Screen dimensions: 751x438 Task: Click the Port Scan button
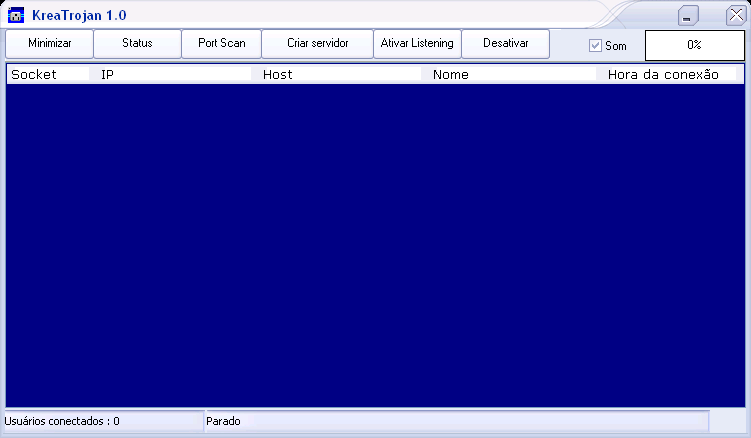[x=221, y=44]
